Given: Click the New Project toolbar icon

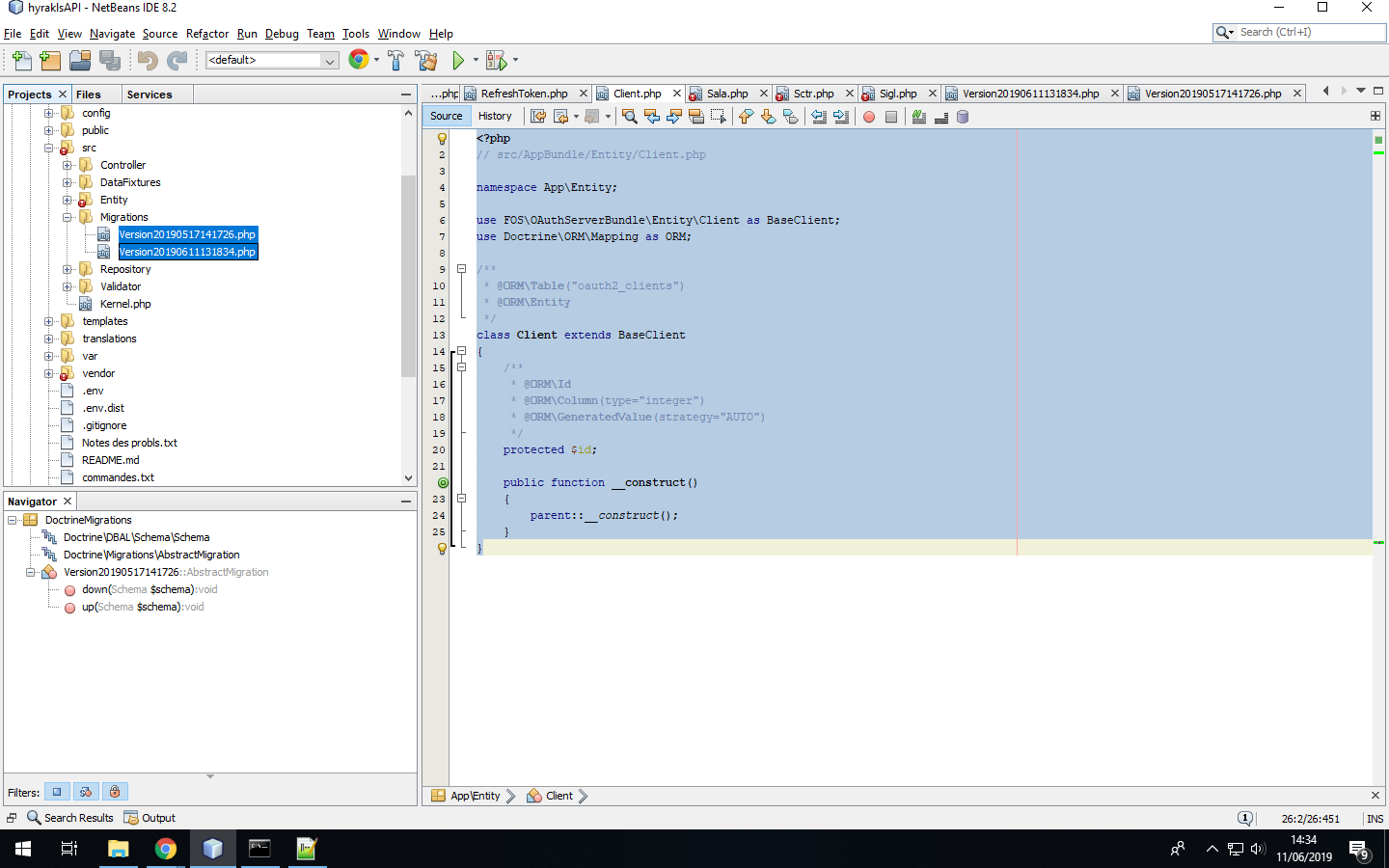Looking at the screenshot, I should click(51, 61).
